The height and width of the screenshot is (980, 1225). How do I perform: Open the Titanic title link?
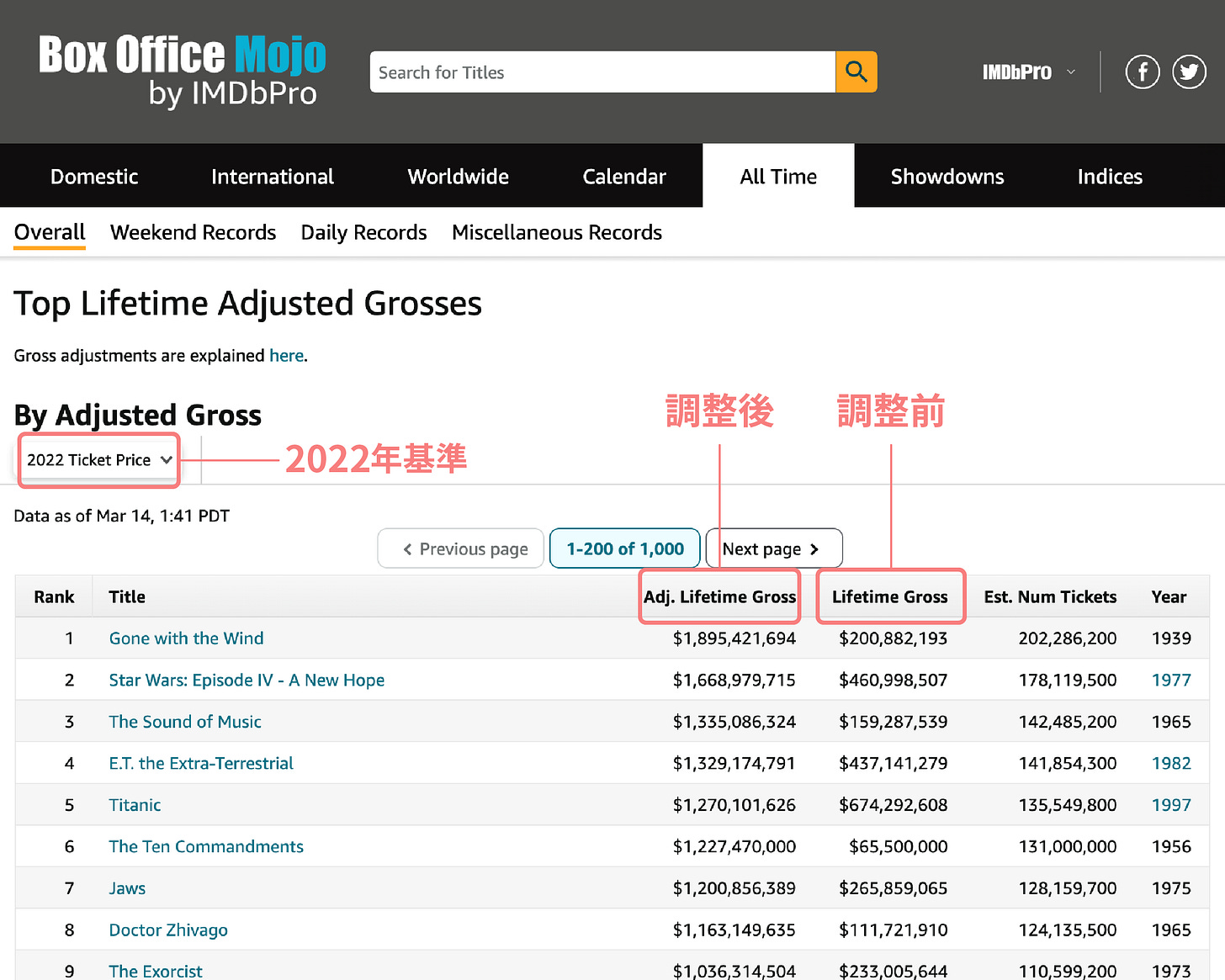[x=135, y=805]
